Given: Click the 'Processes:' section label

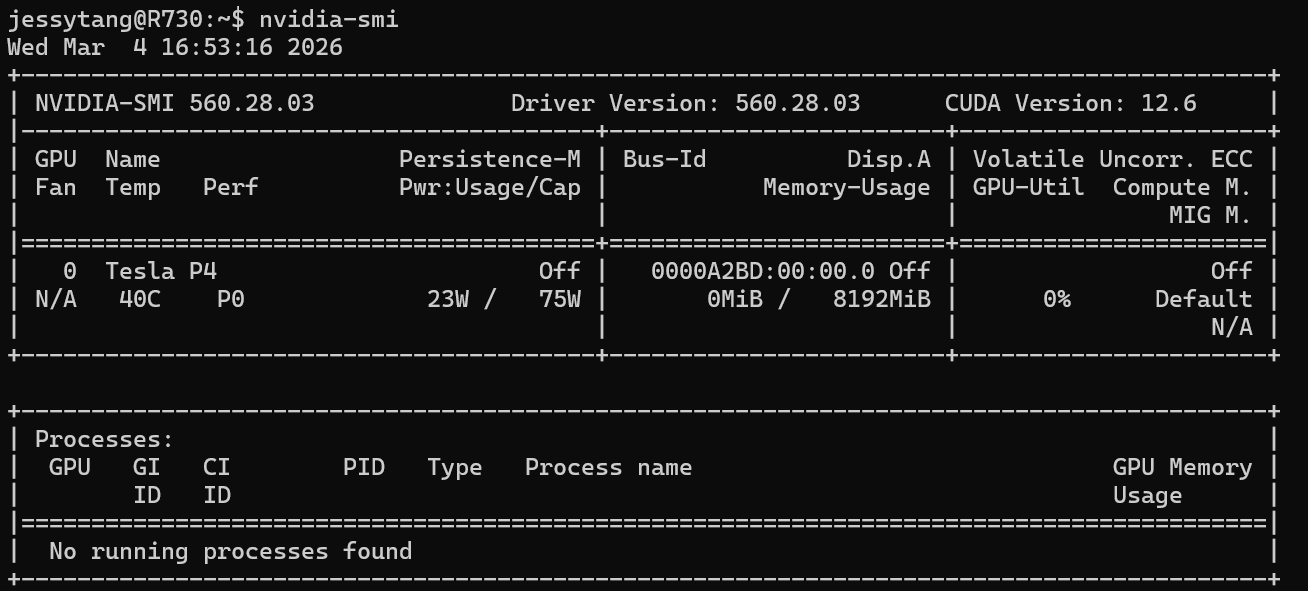Looking at the screenshot, I should click(x=105, y=439).
